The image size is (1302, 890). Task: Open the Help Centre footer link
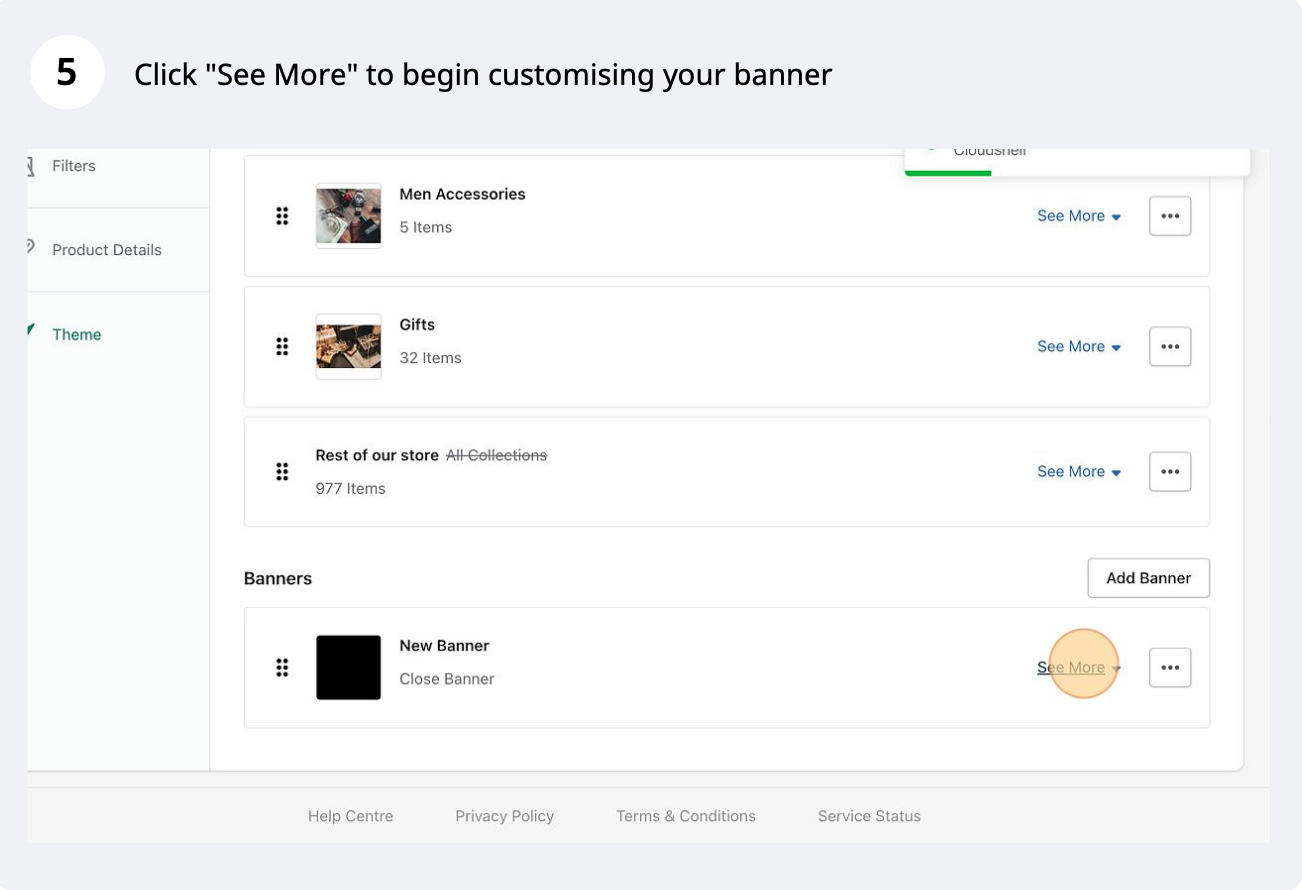pos(350,816)
